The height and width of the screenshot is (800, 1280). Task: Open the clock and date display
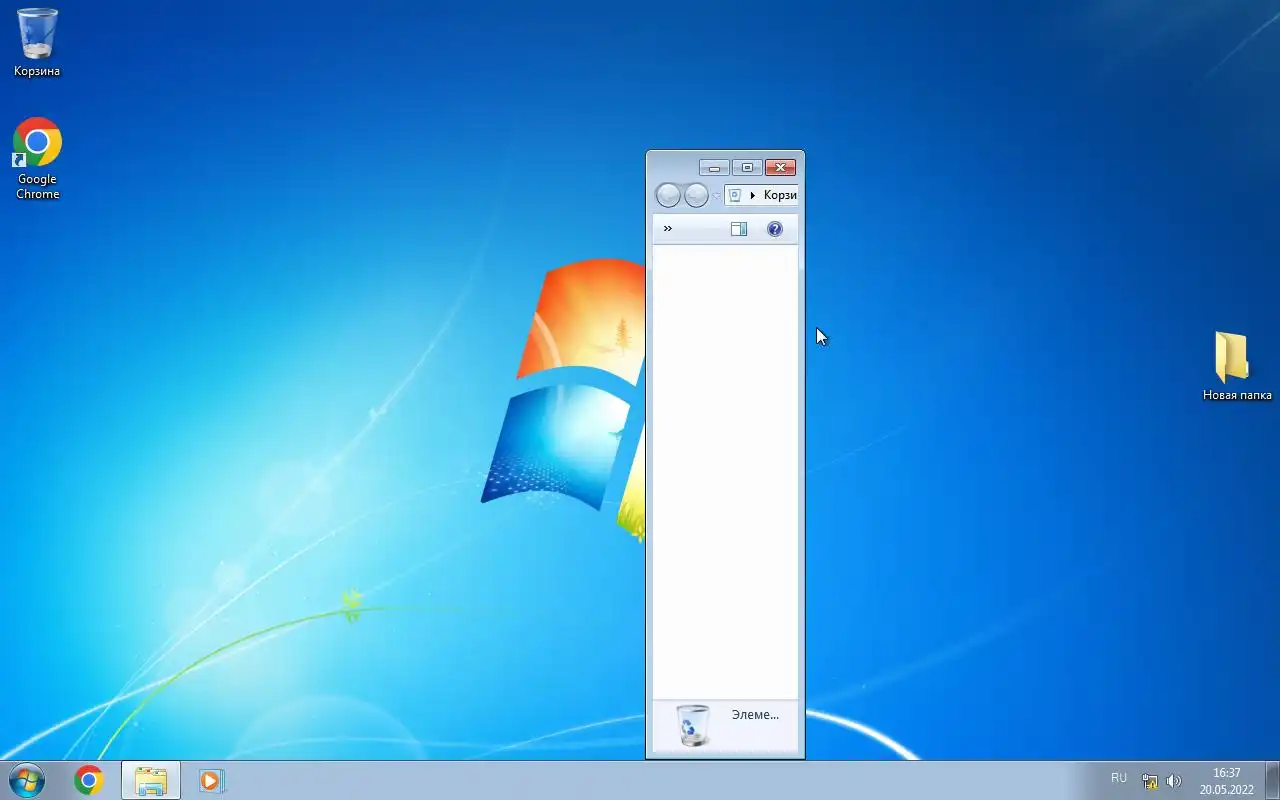(1226, 781)
